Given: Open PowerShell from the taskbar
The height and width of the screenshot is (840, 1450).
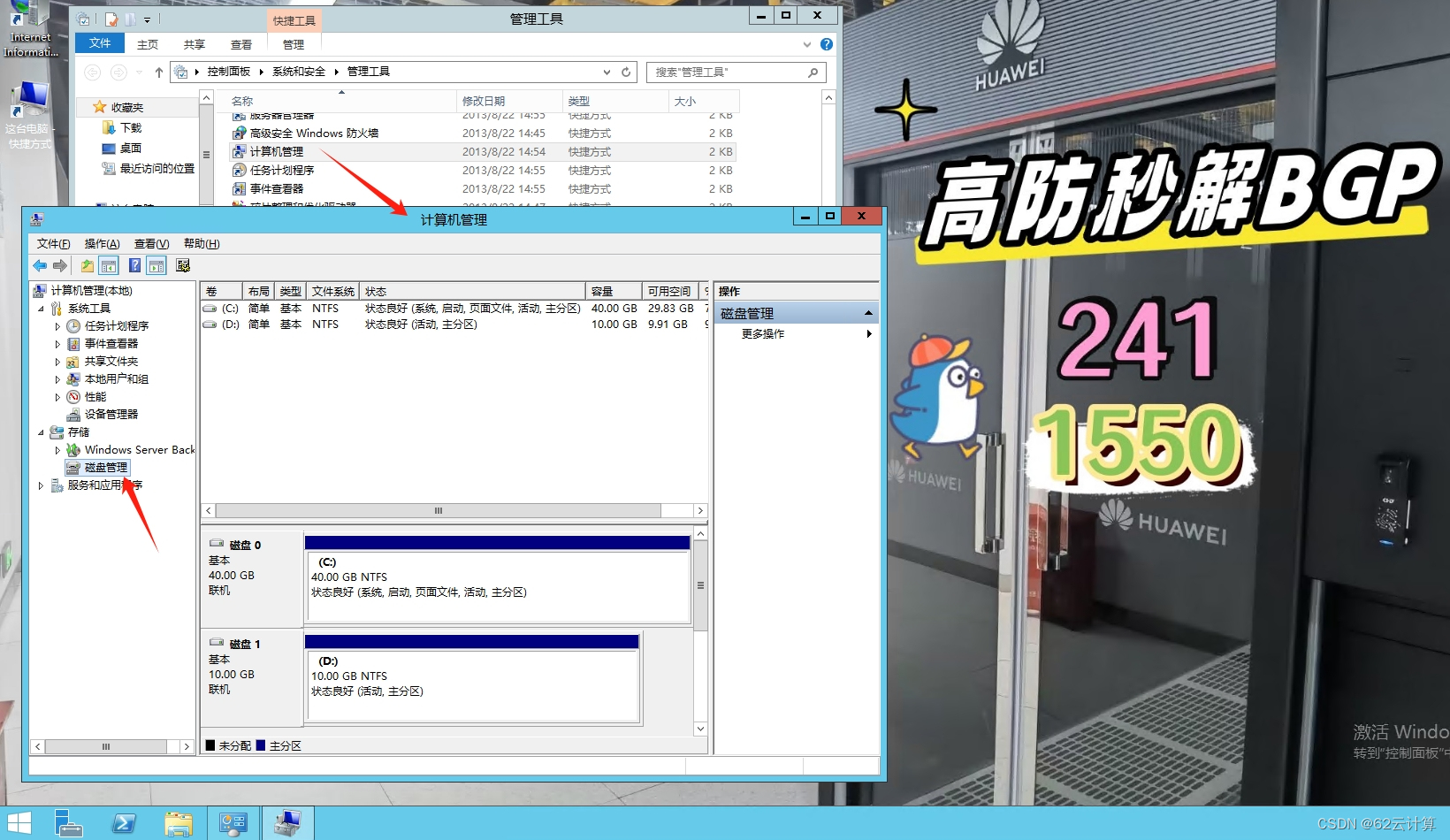Looking at the screenshot, I should [x=124, y=823].
